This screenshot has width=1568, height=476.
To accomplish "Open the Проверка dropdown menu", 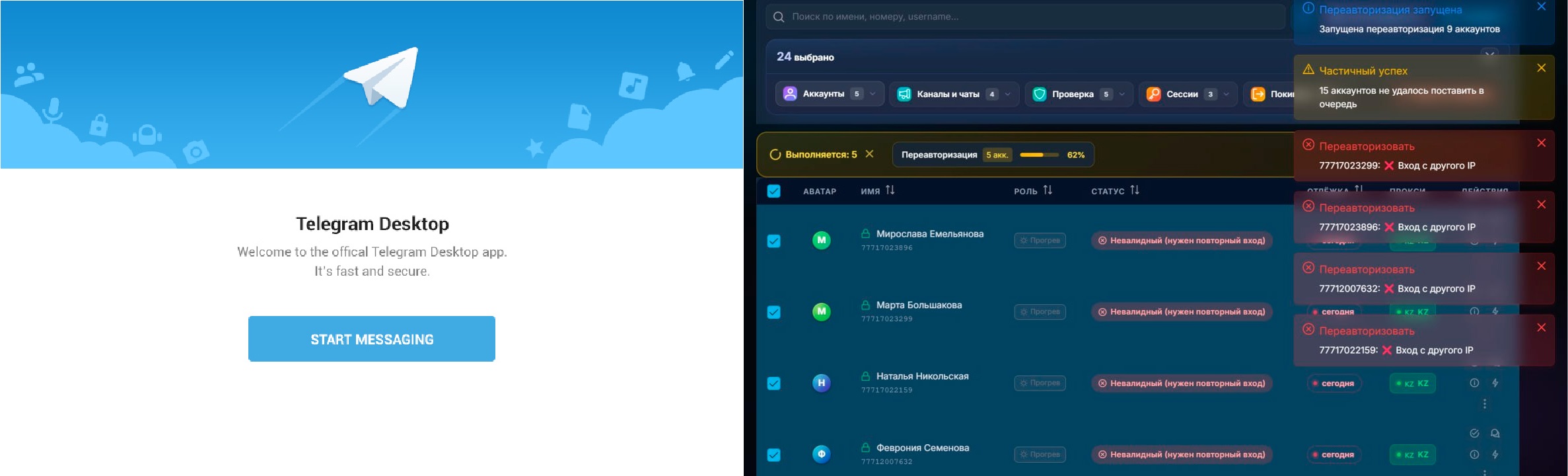I will 1079,94.
